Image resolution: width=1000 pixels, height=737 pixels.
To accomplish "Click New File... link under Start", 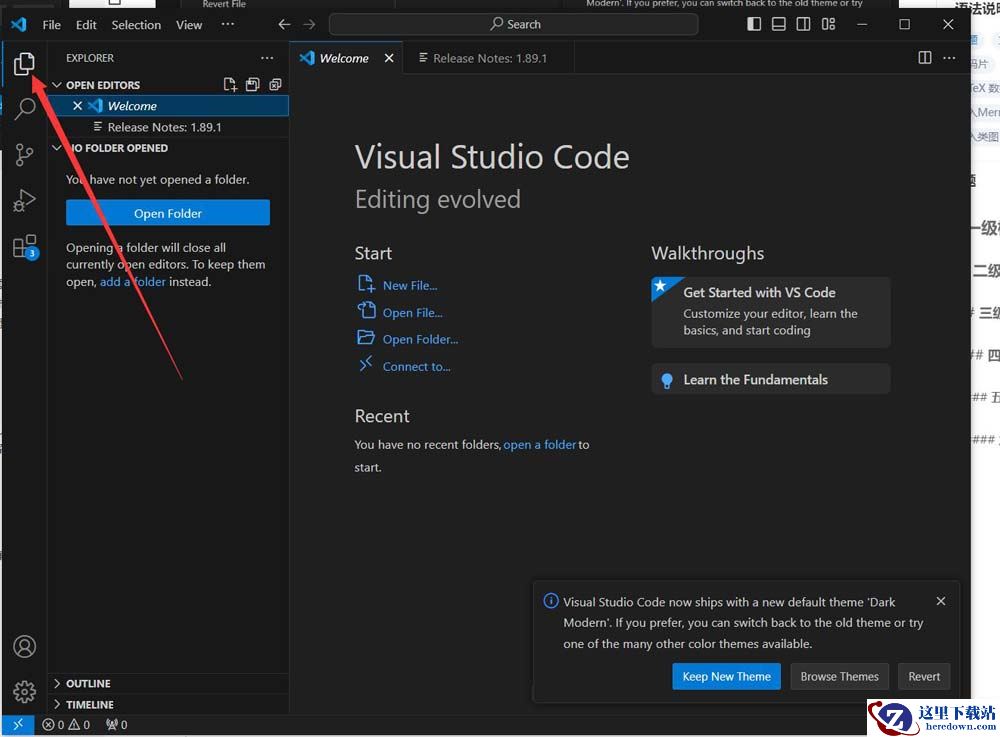I will tap(410, 286).
